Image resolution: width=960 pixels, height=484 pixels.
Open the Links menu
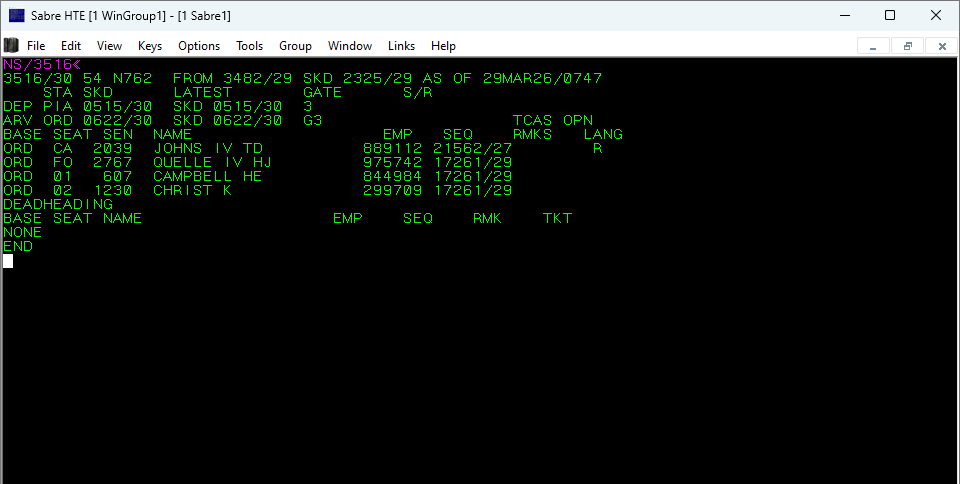click(402, 46)
